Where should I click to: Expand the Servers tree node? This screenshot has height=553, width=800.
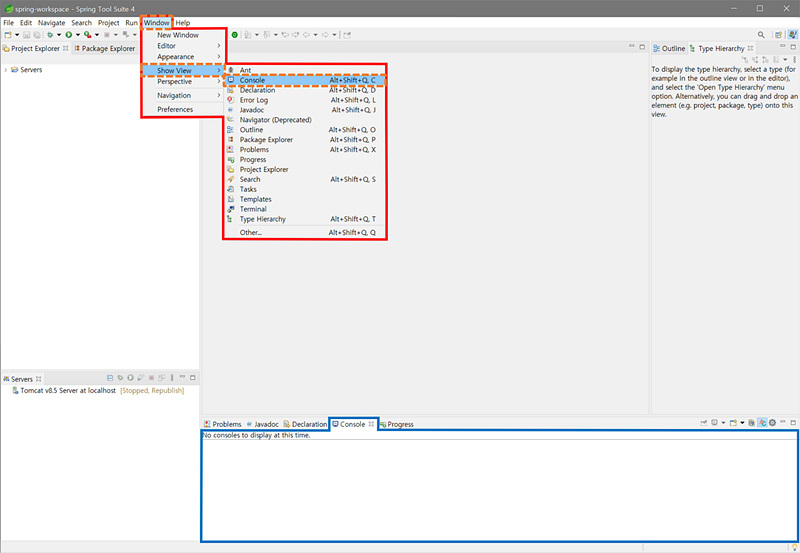pos(6,69)
